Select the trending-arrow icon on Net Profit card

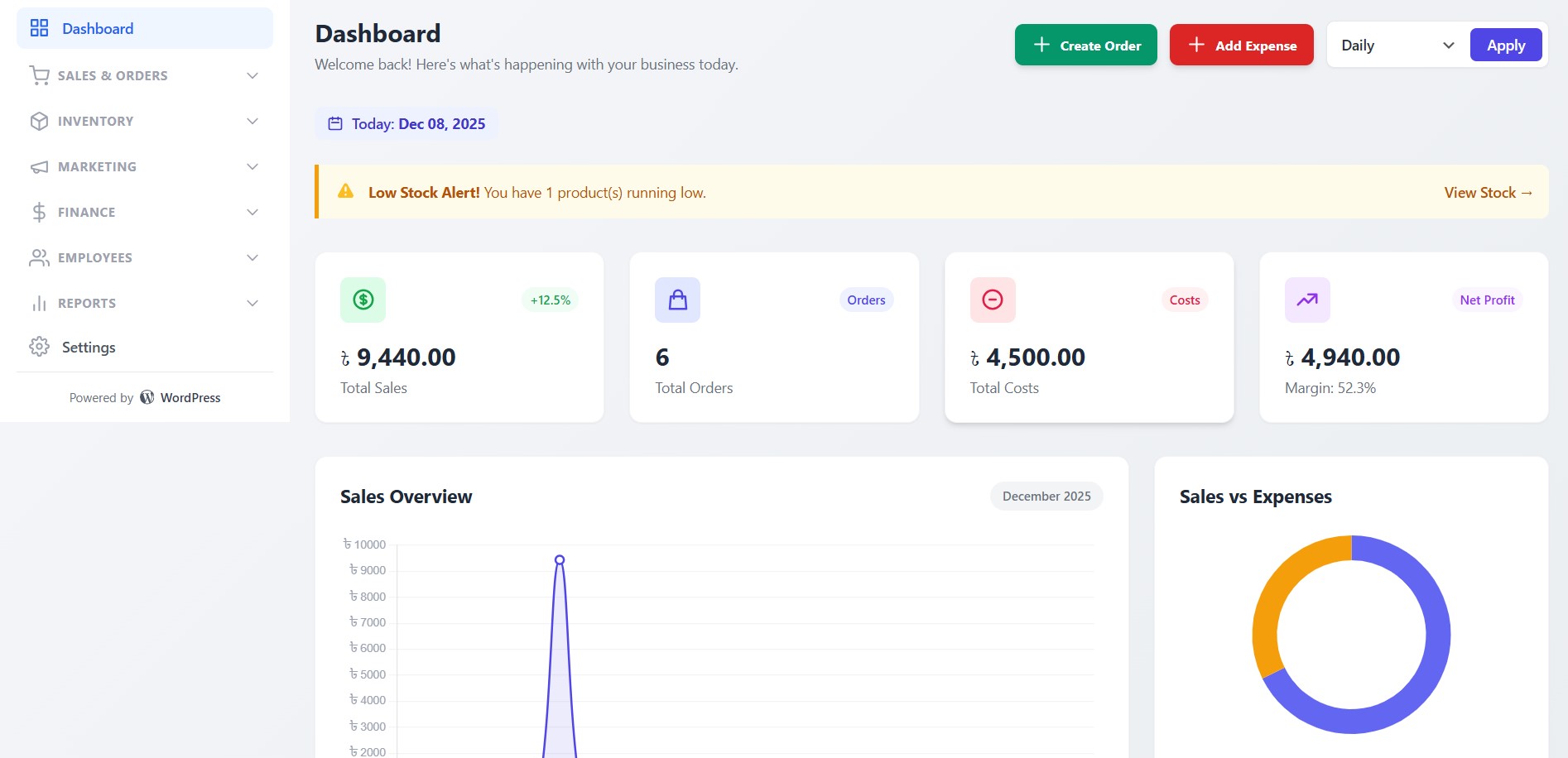pos(1306,300)
